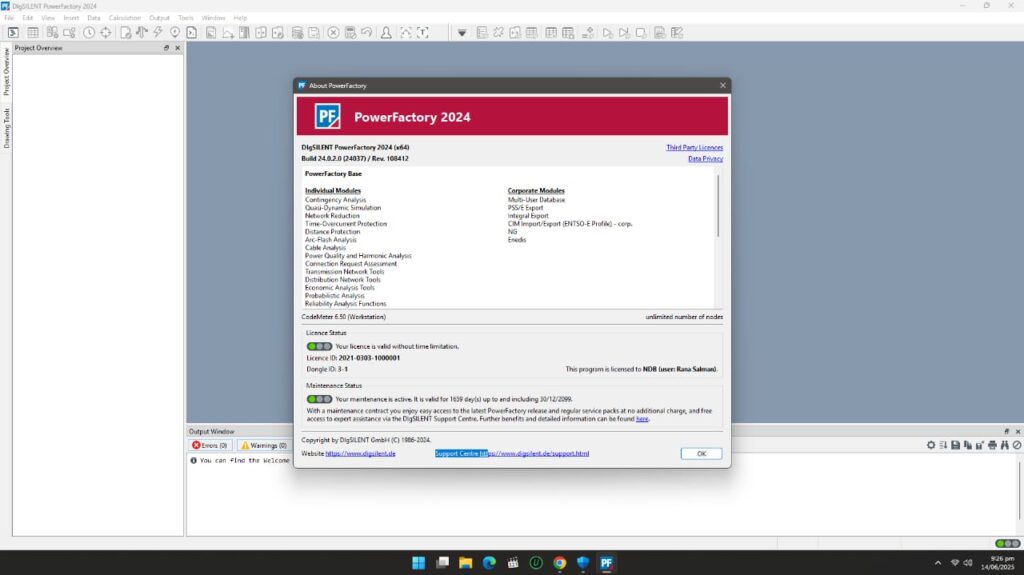
Task: Clear the Output Window with circle-slash icon
Action: pyautogui.click(x=1017, y=445)
